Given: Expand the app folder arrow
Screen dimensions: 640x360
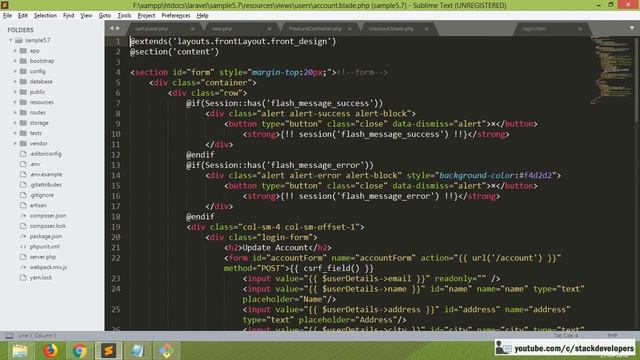Looking at the screenshot, I should tap(15, 51).
